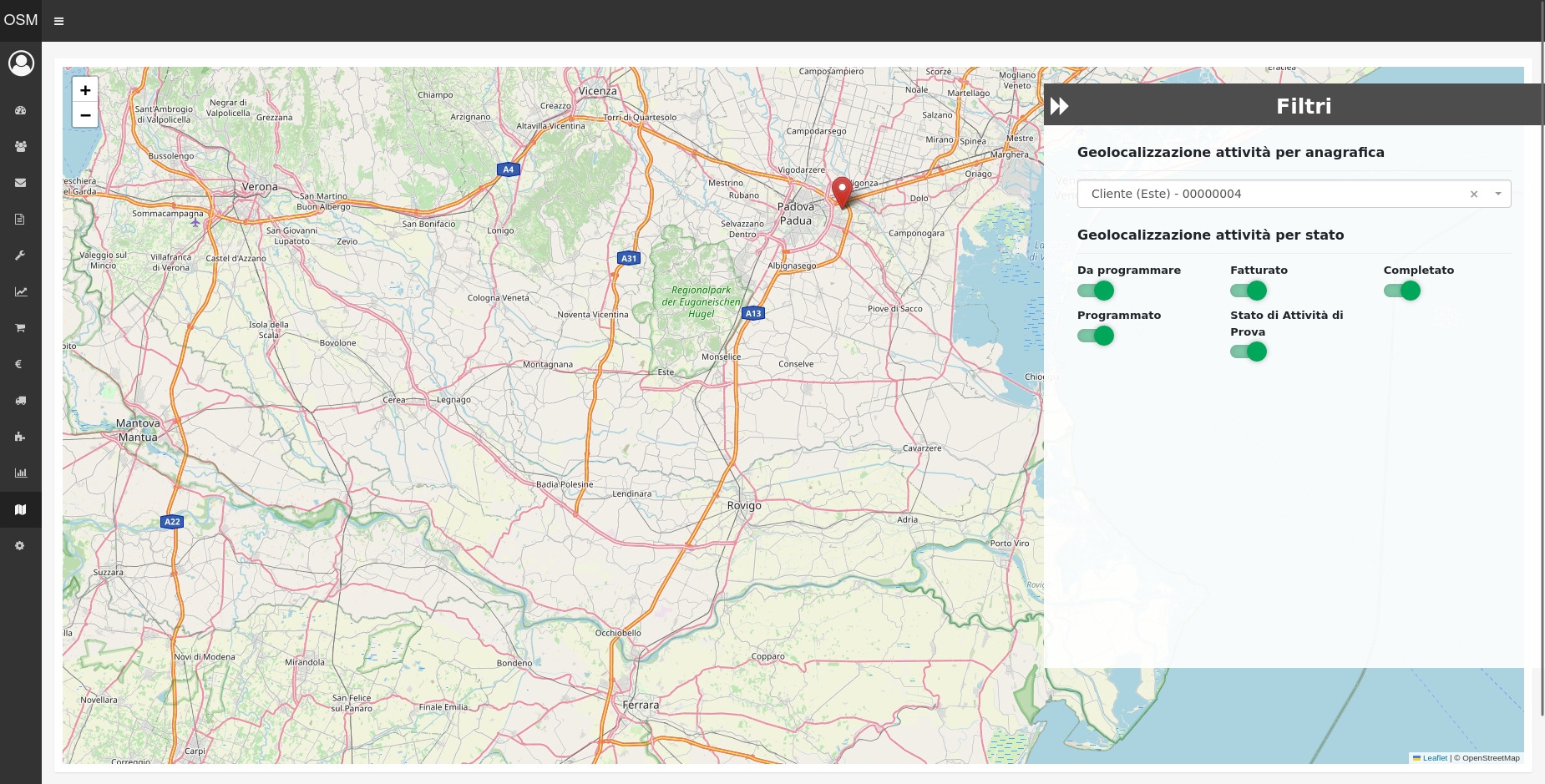Open the anagrafica dropdown arrow
The height and width of the screenshot is (784, 1545).
click(x=1498, y=194)
